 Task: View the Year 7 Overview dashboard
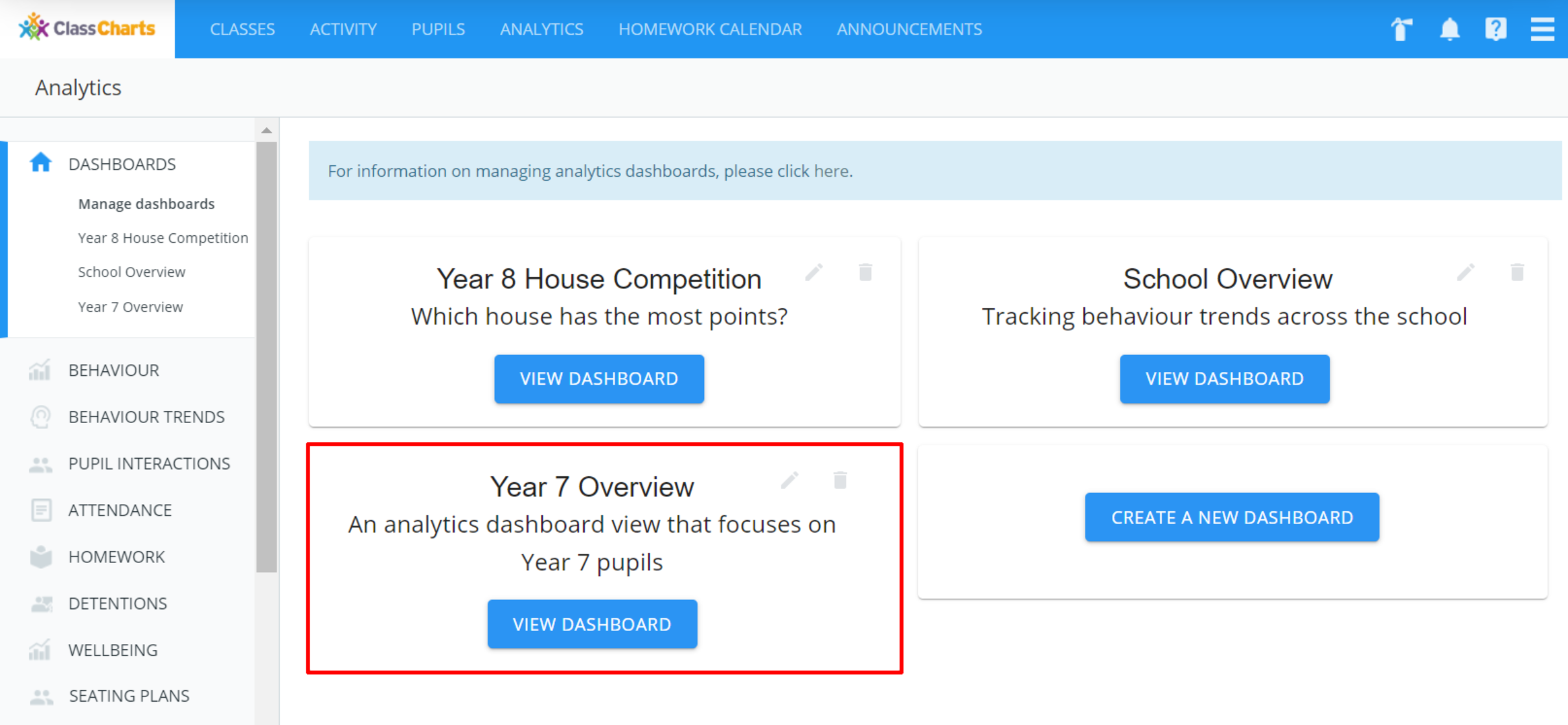click(592, 624)
